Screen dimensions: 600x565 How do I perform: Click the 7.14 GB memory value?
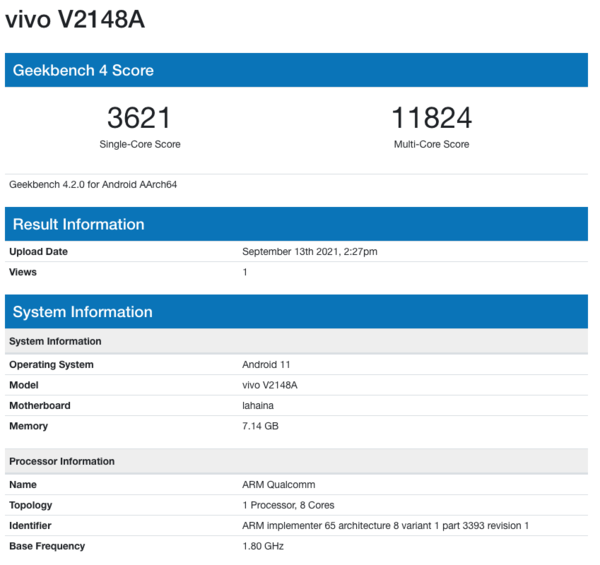click(x=262, y=426)
